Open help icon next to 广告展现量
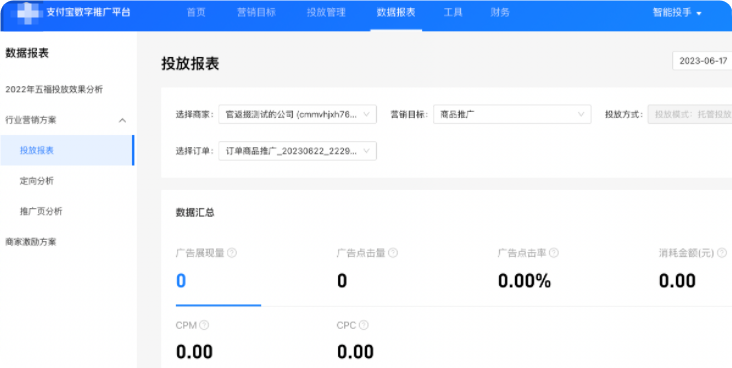732x368 pixels. 232,253
